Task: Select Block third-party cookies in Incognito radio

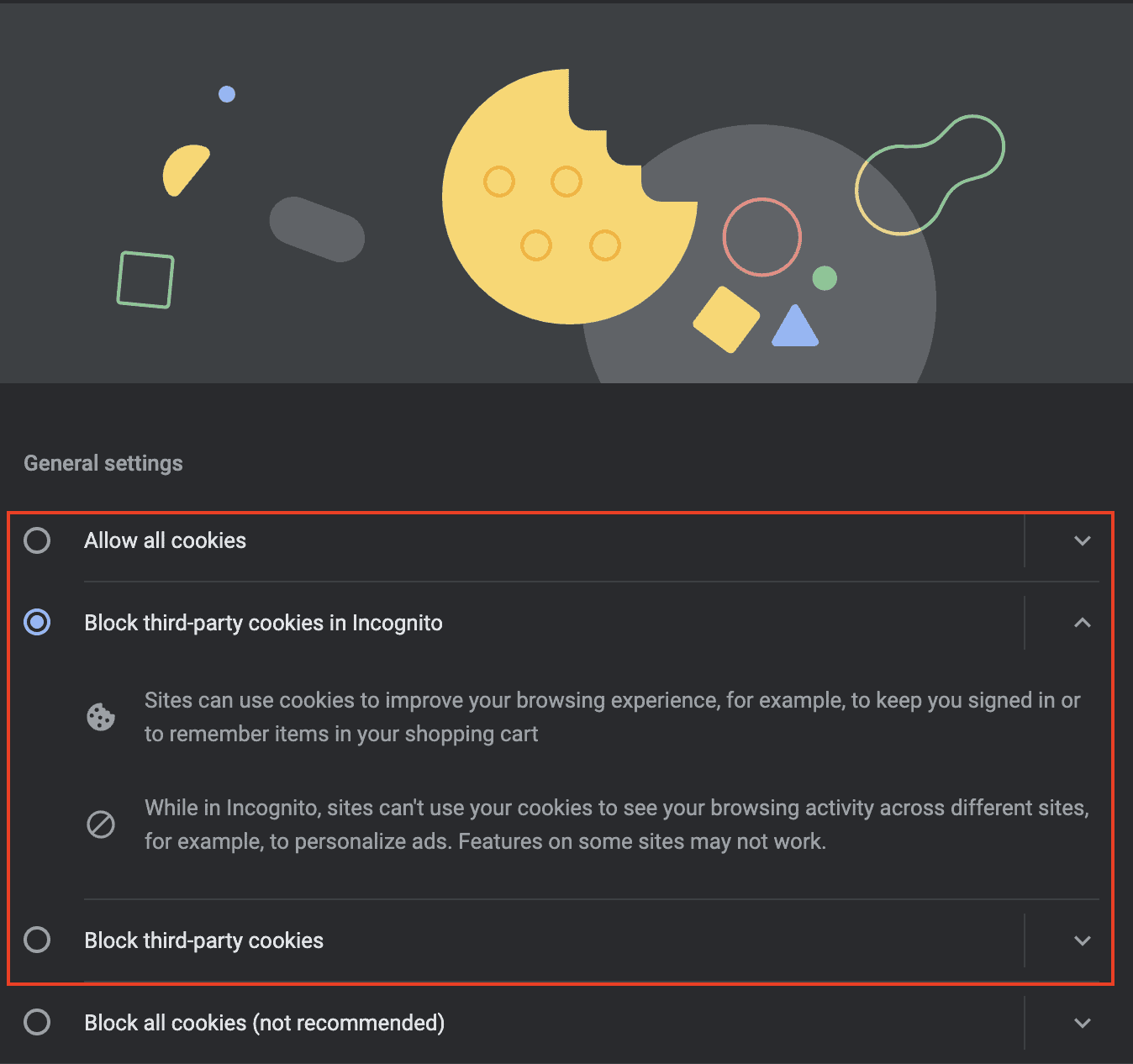Action: (37, 623)
